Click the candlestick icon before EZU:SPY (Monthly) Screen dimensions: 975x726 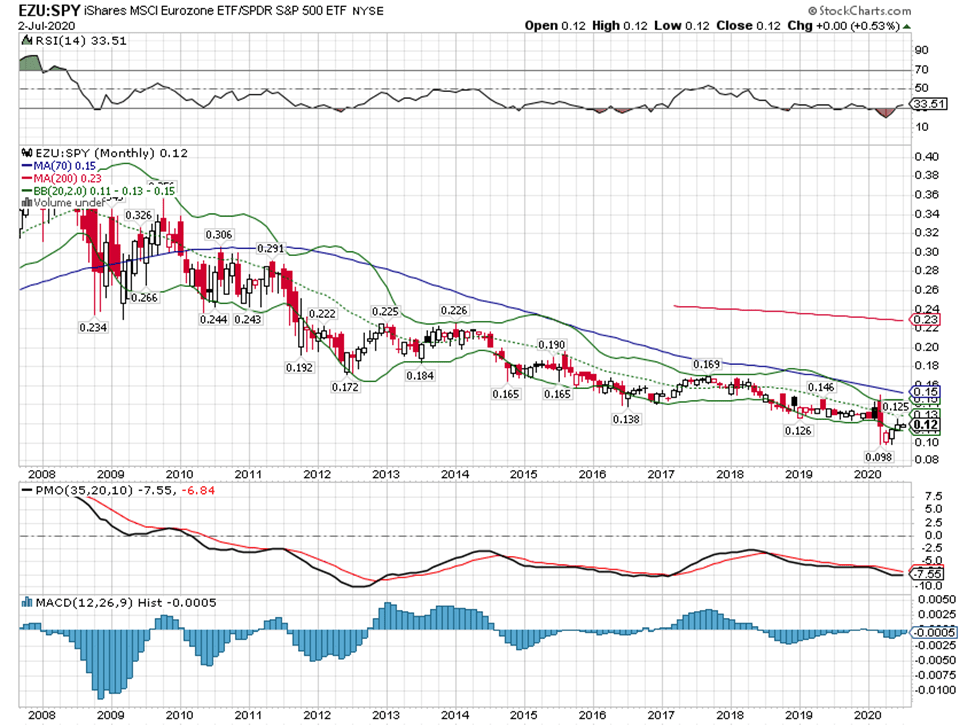tap(27, 153)
